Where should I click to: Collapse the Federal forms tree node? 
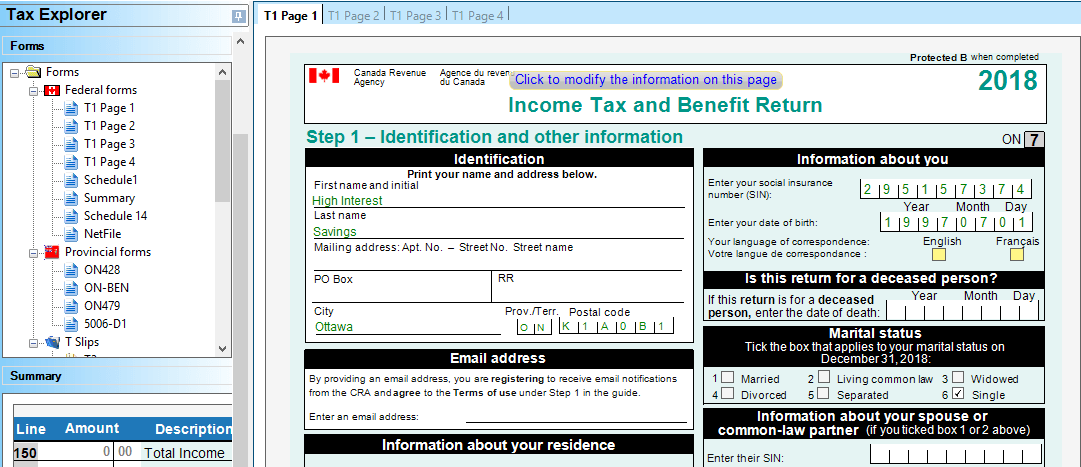(33, 90)
